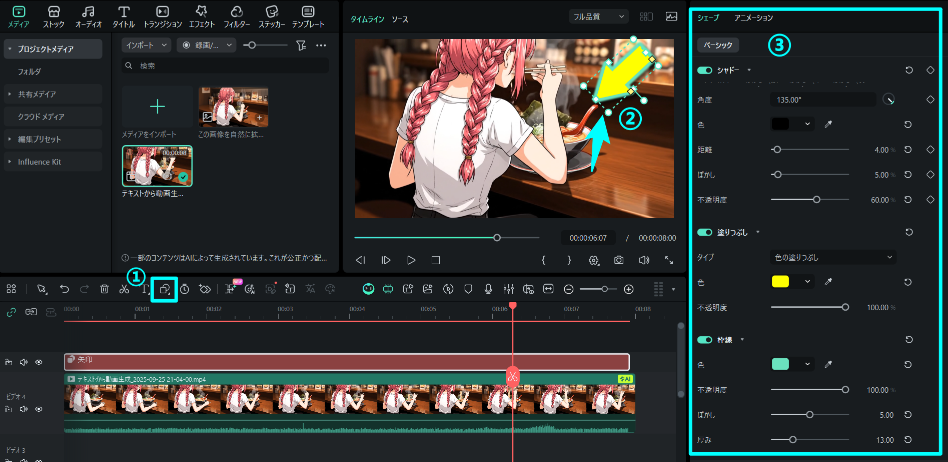
Task: Open the フル品質 quality dropdown
Action: (x=597, y=17)
